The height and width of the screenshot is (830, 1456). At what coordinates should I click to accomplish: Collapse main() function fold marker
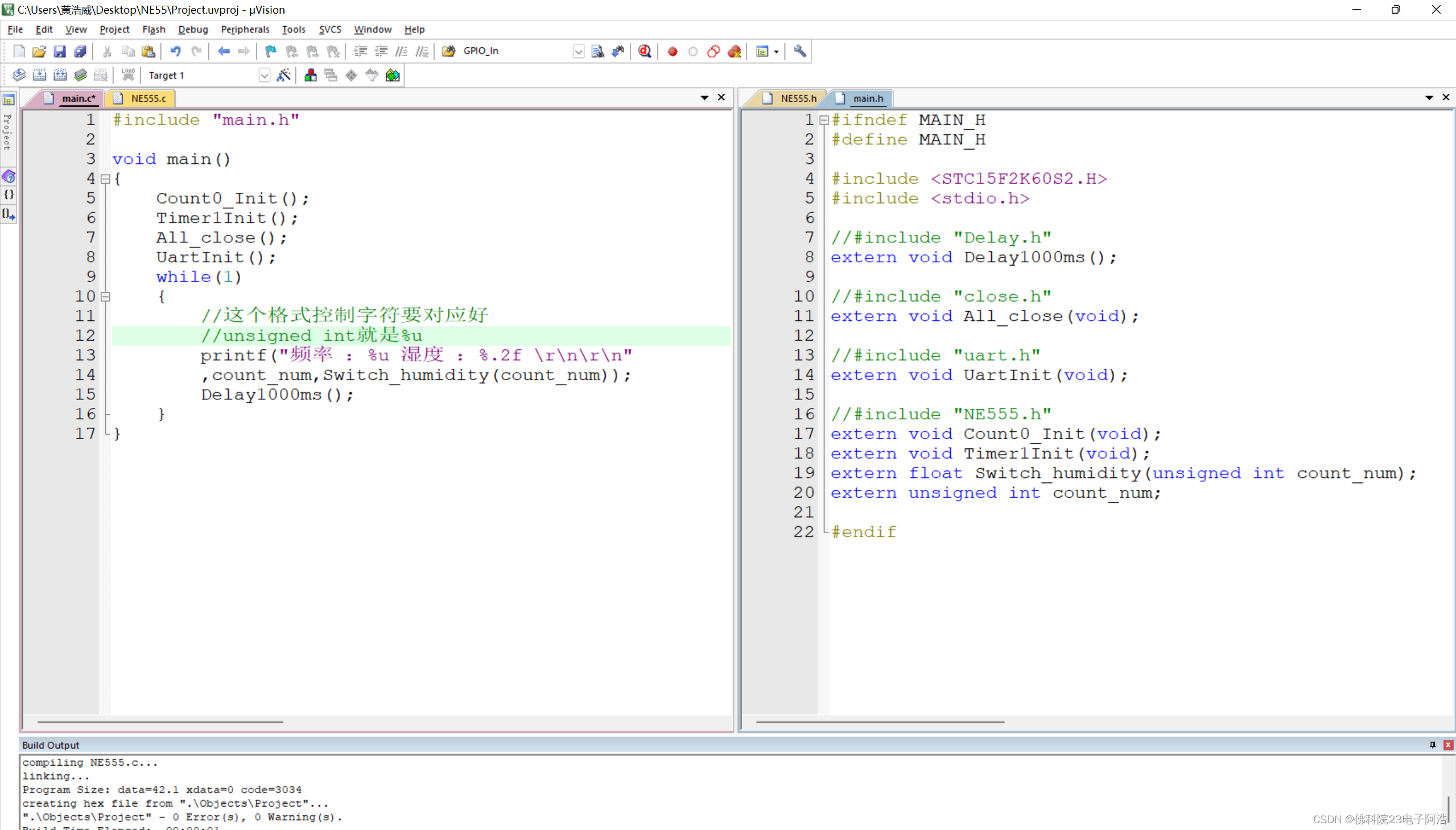coord(105,179)
